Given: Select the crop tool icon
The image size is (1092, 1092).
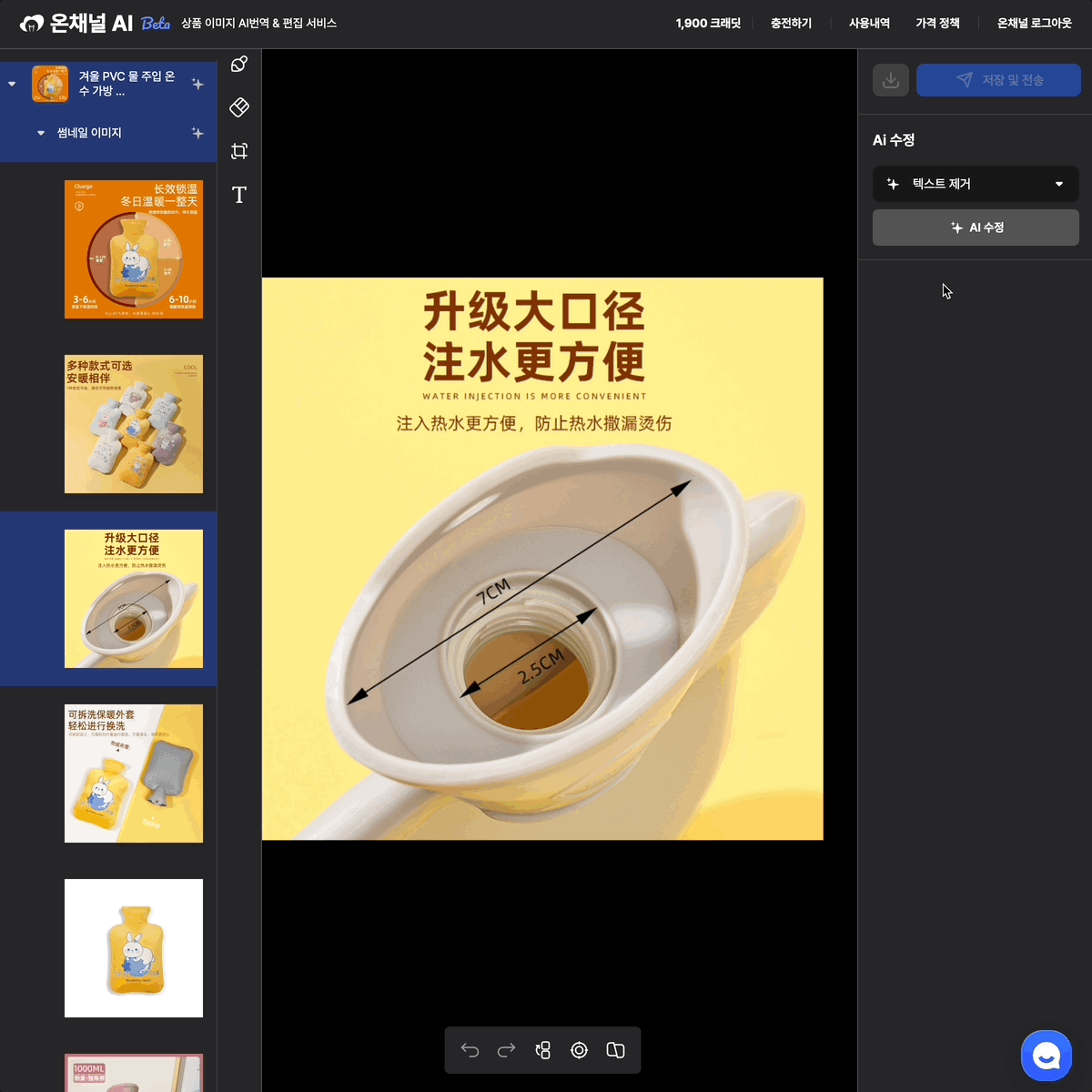Looking at the screenshot, I should [239, 151].
